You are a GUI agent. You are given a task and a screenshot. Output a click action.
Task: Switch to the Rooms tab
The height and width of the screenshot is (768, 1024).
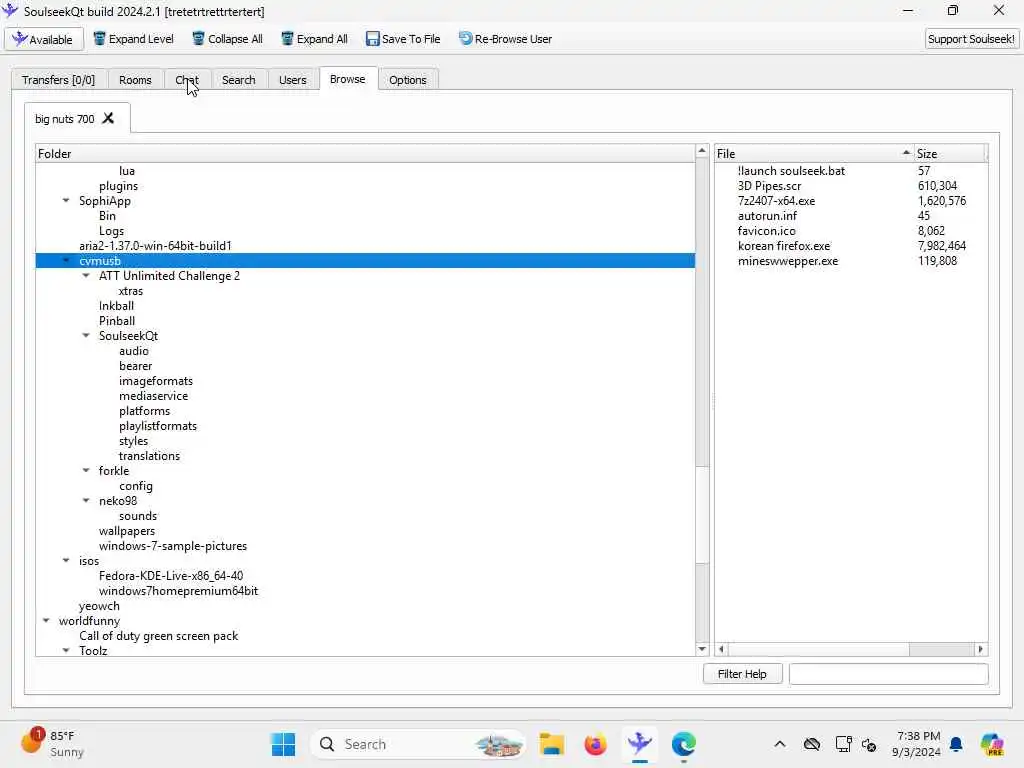[x=135, y=80]
